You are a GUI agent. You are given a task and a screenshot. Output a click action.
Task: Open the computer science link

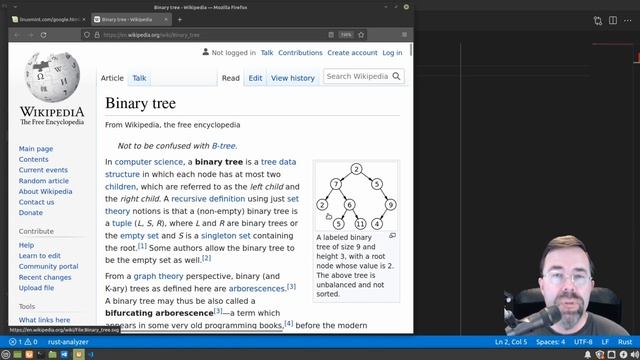(149, 162)
